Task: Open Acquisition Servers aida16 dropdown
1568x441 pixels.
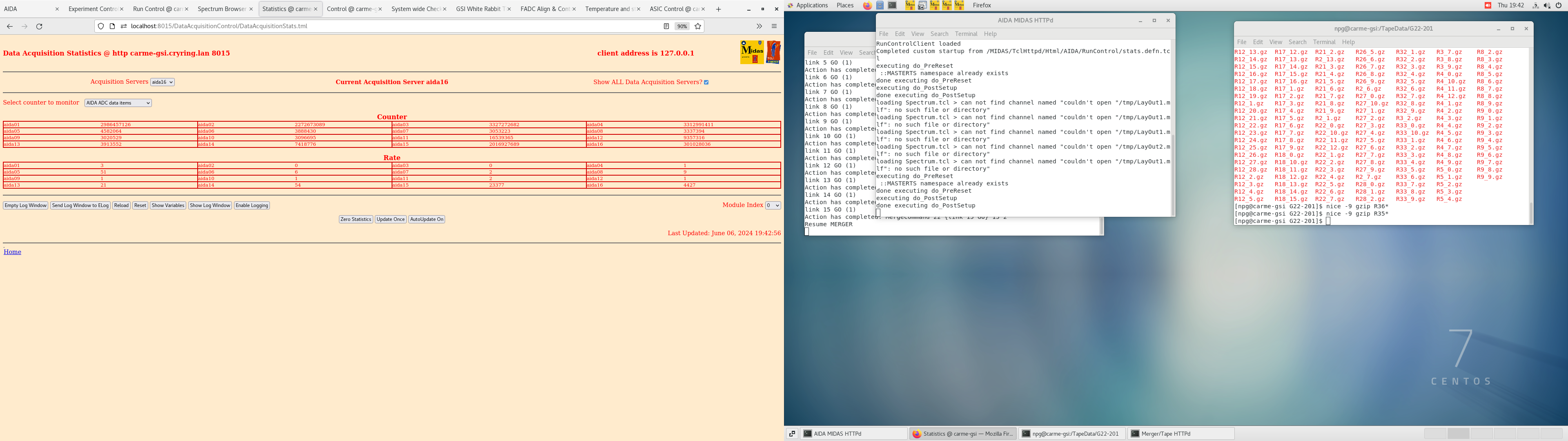Action: pyautogui.click(x=163, y=82)
